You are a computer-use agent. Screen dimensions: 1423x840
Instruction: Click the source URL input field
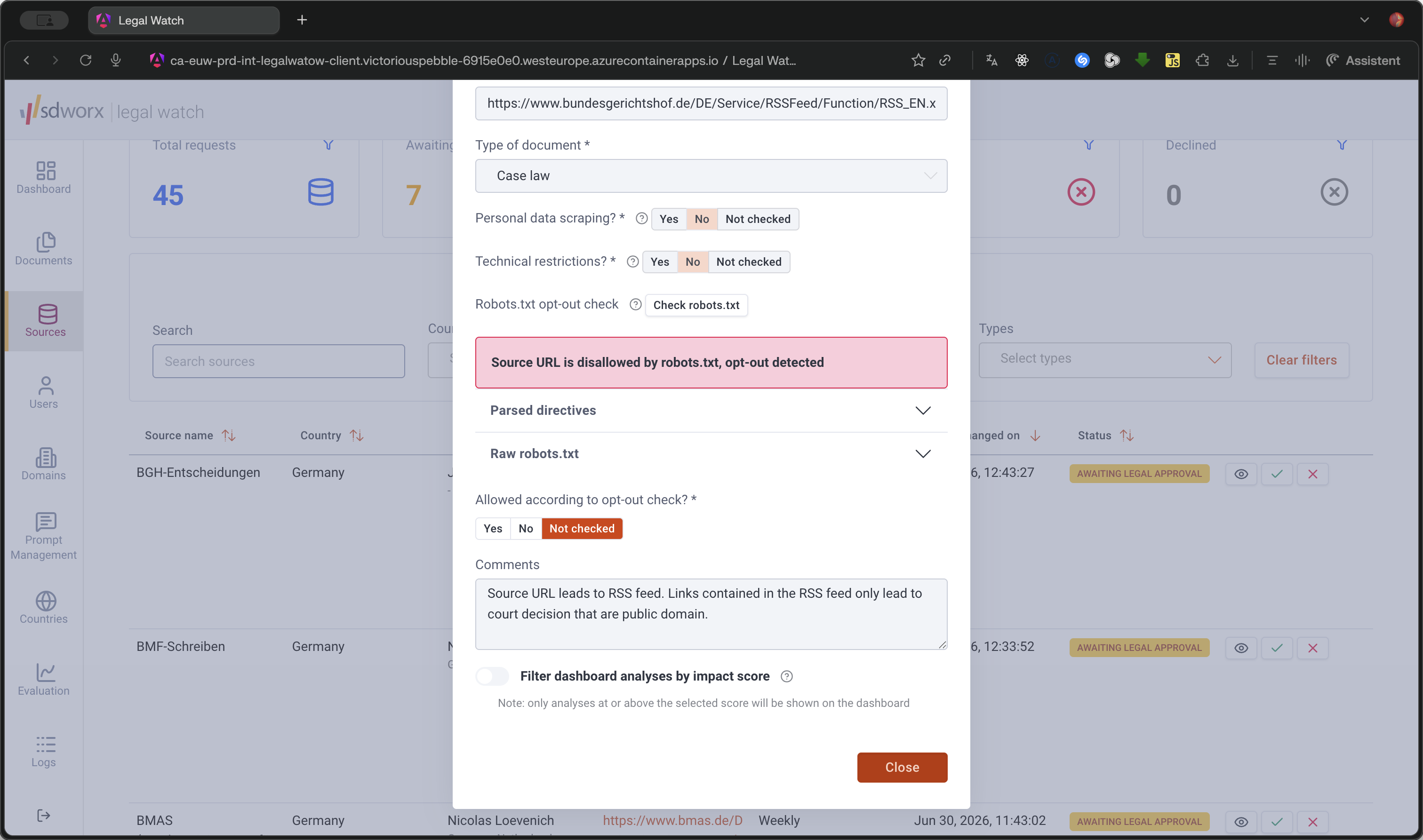pyautogui.click(x=711, y=103)
